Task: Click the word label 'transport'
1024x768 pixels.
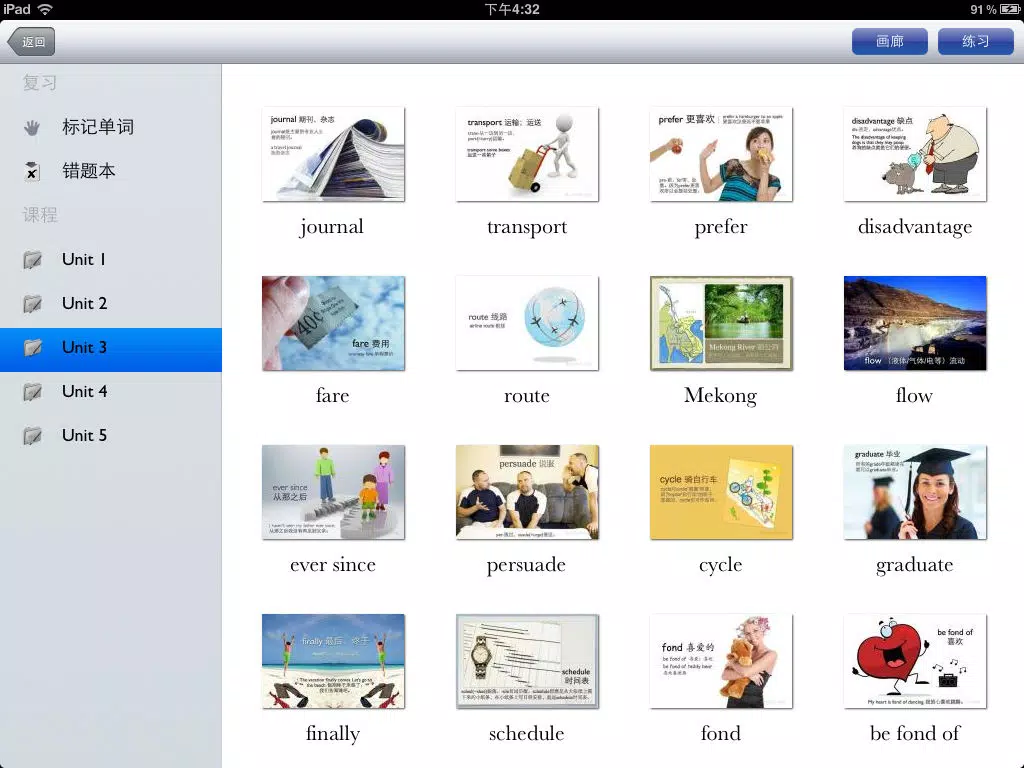Action: point(527,227)
